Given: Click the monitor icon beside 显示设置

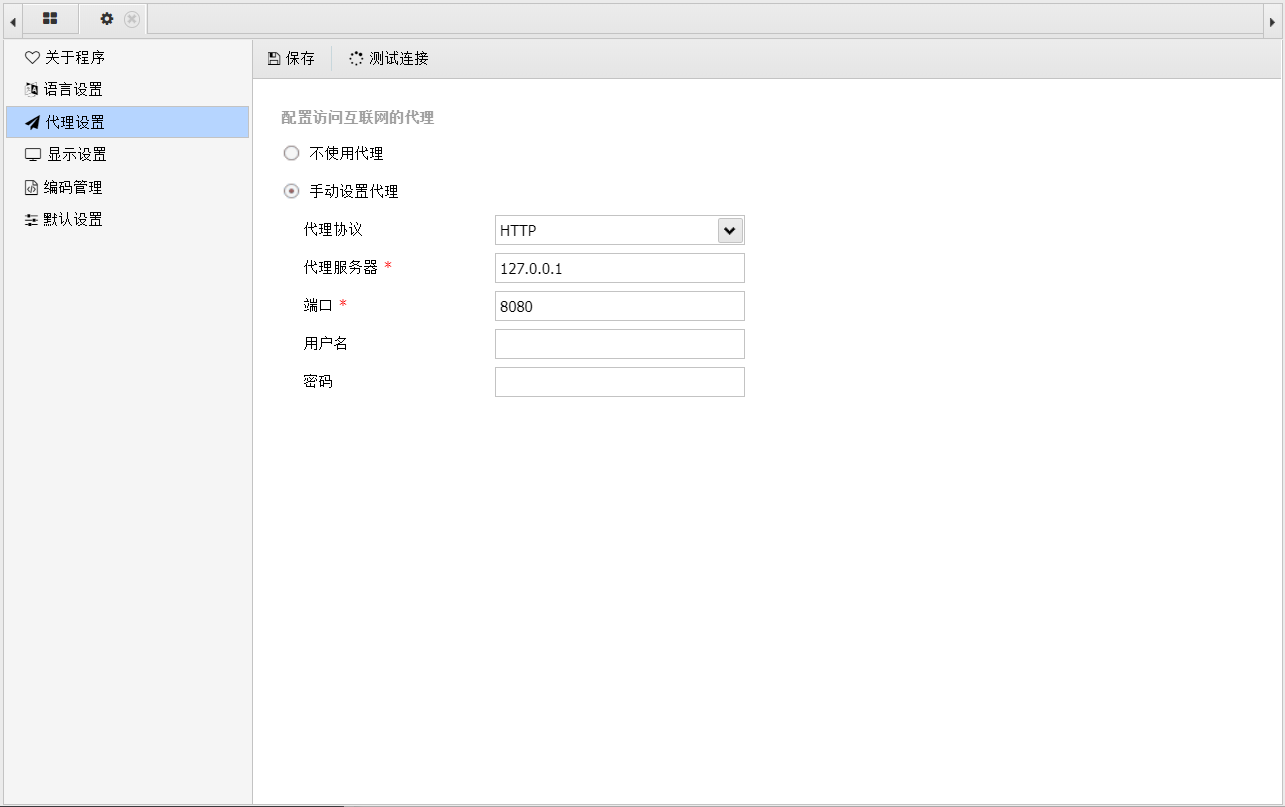Looking at the screenshot, I should (33, 155).
